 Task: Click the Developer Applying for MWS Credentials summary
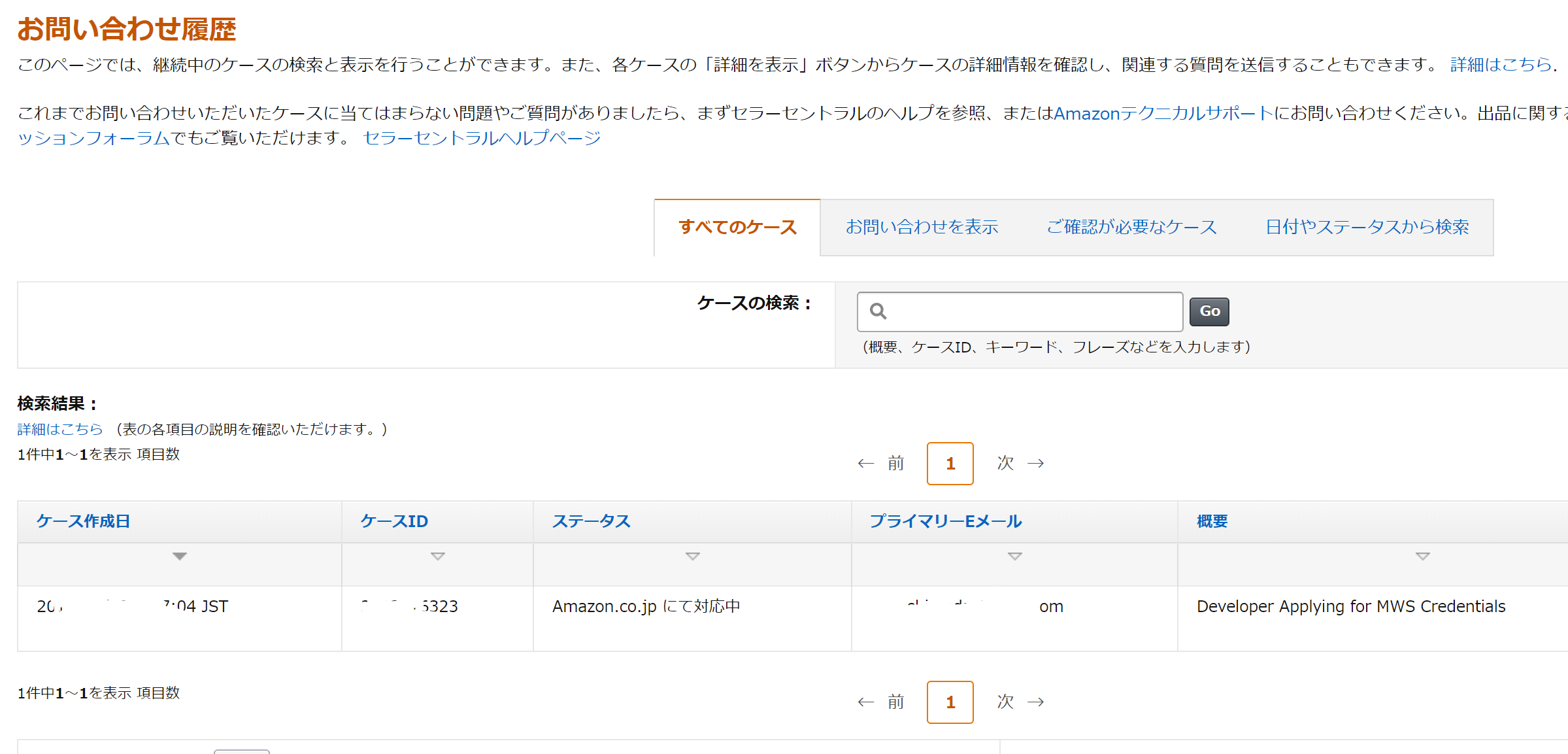point(1351,606)
